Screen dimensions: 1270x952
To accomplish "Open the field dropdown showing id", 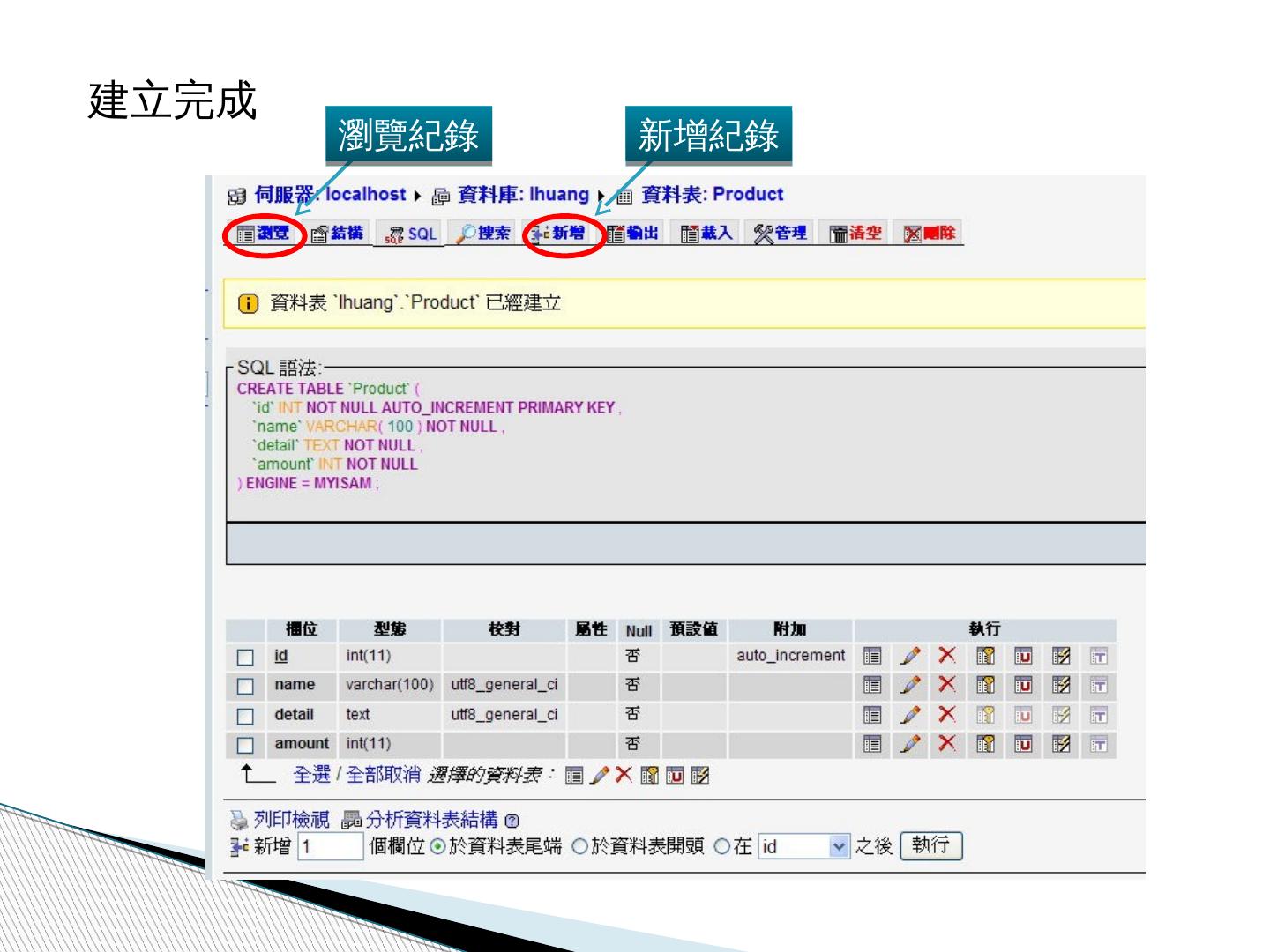I will (803, 847).
